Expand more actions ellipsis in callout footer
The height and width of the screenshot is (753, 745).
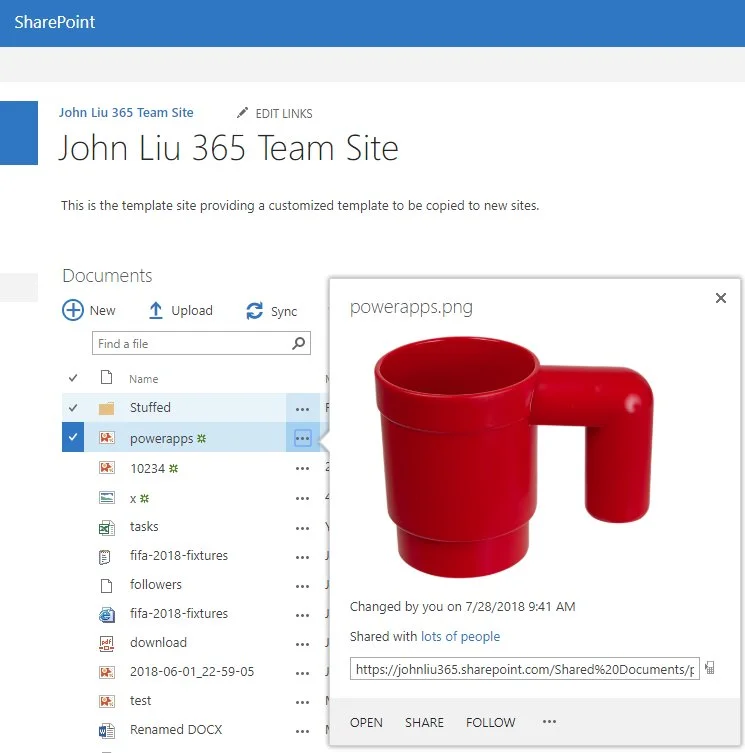tap(549, 722)
